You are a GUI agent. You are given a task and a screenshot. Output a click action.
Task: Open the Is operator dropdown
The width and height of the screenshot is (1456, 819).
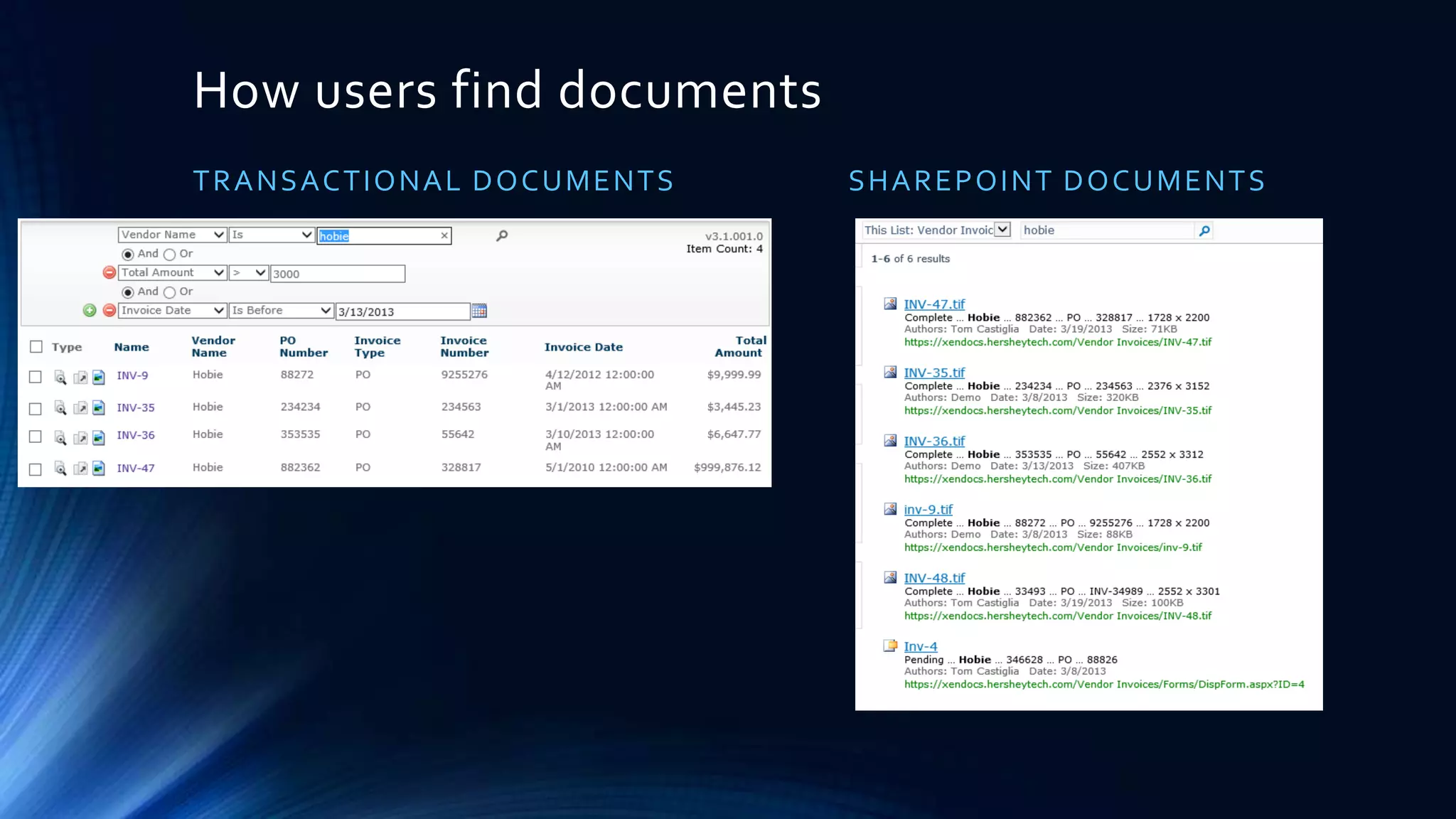pyautogui.click(x=272, y=235)
